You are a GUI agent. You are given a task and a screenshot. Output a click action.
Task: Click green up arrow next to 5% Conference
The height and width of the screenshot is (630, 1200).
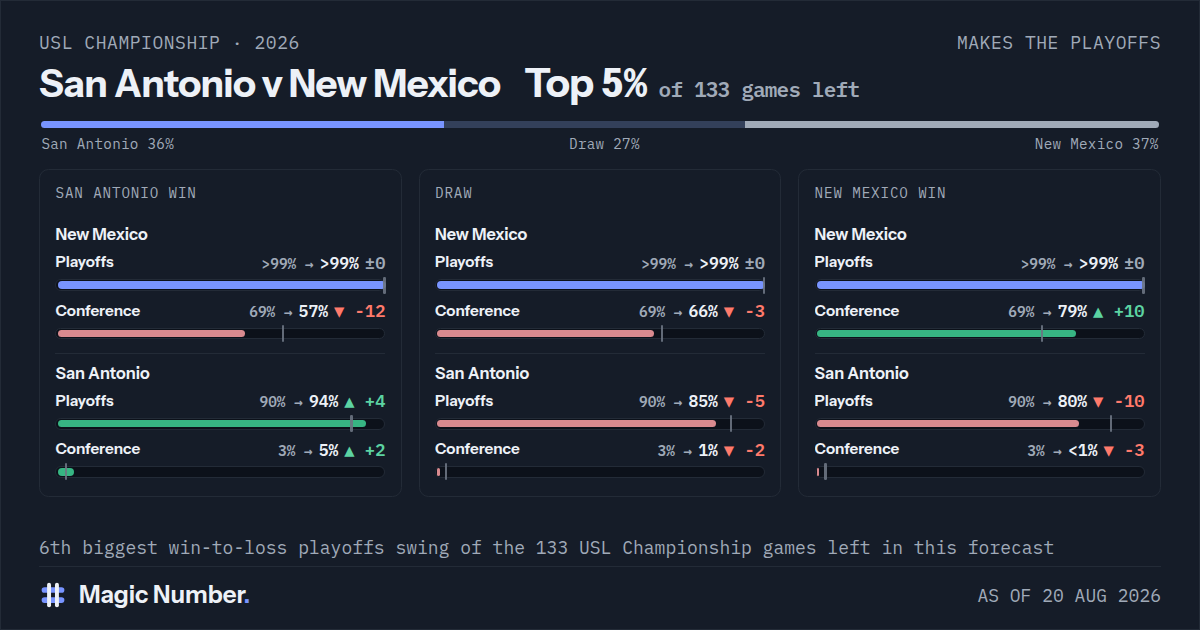point(349,451)
